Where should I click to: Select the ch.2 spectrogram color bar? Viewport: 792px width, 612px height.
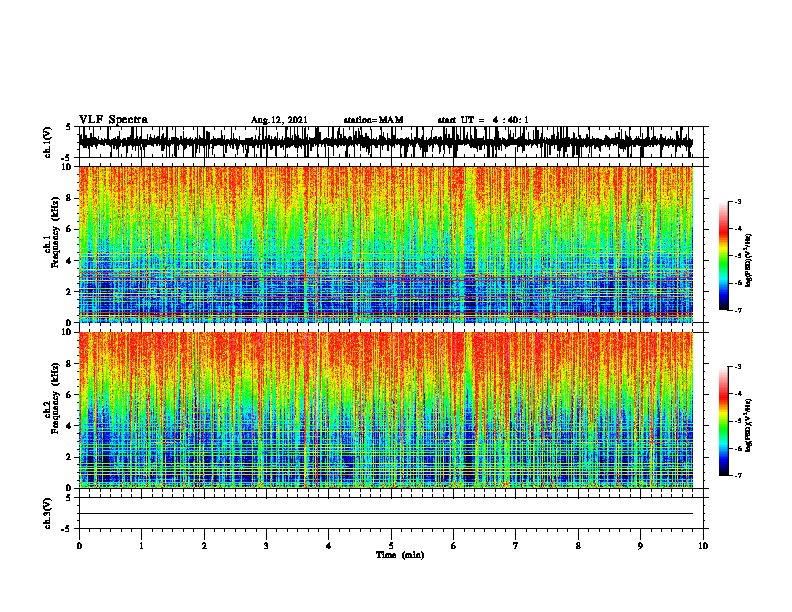tap(723, 421)
